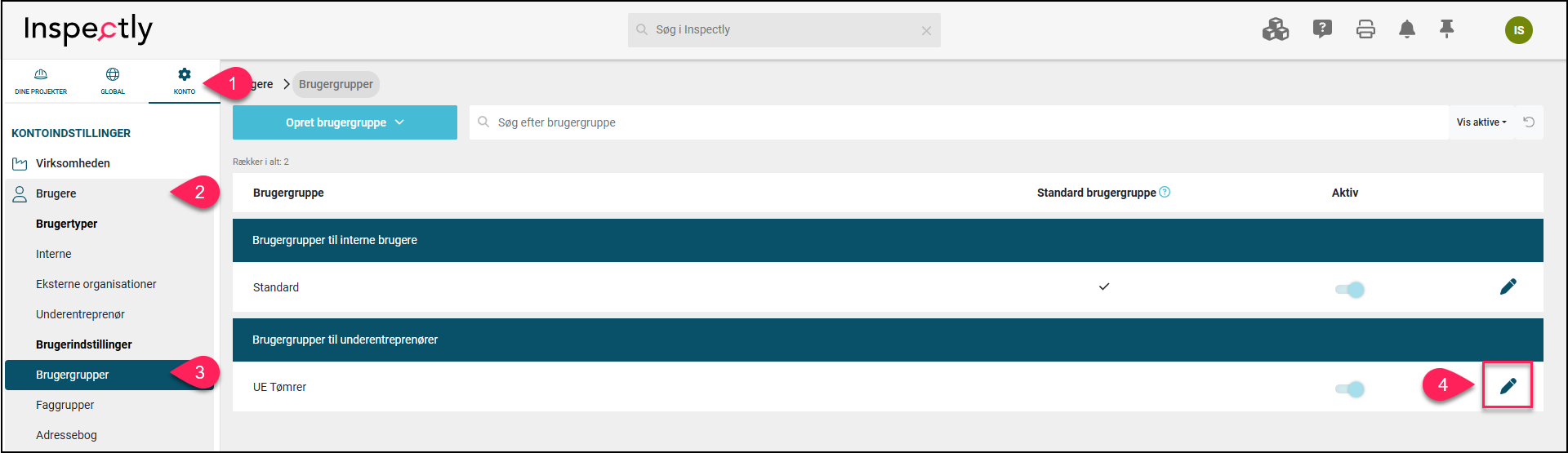Screen dimensions: 1568x453
Task: Toggle the Aktiv switch for UE Tømrer
Action: (x=1350, y=389)
